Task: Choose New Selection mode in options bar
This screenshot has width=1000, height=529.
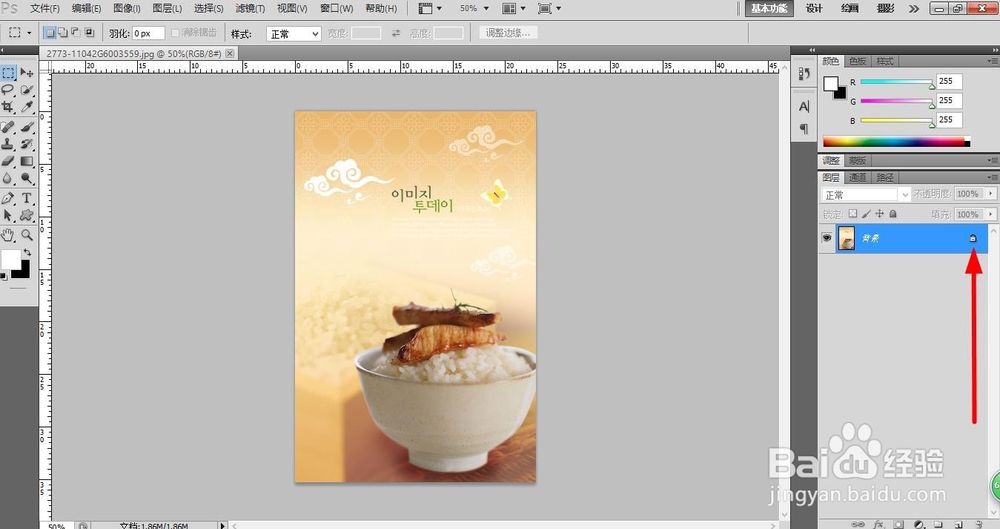Action: 50,33
